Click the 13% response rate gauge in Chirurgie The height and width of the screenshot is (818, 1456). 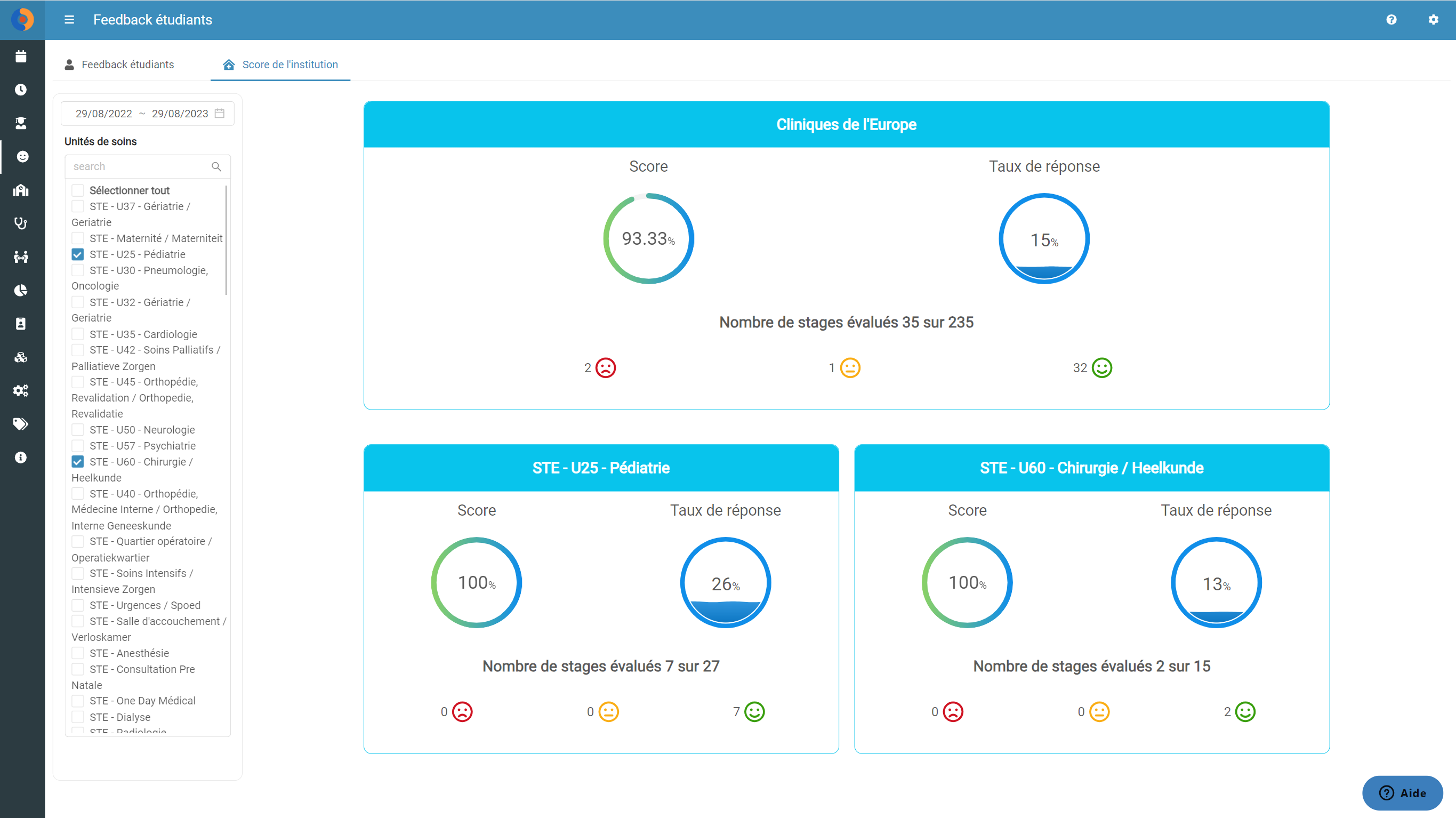coord(1216,582)
